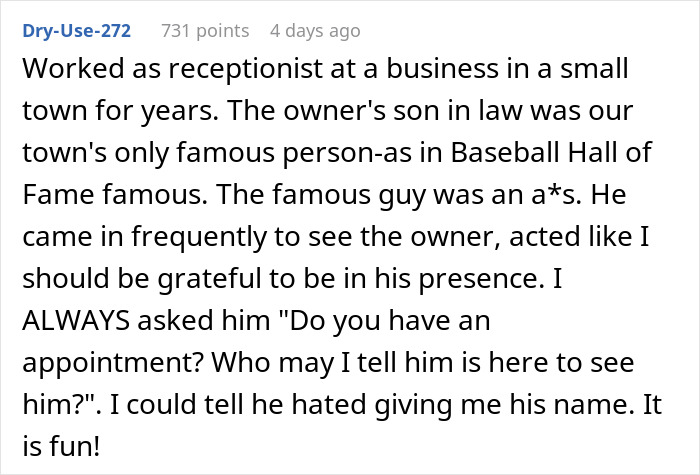Click the phrase 'Baseball Hall of'

pos(551,152)
